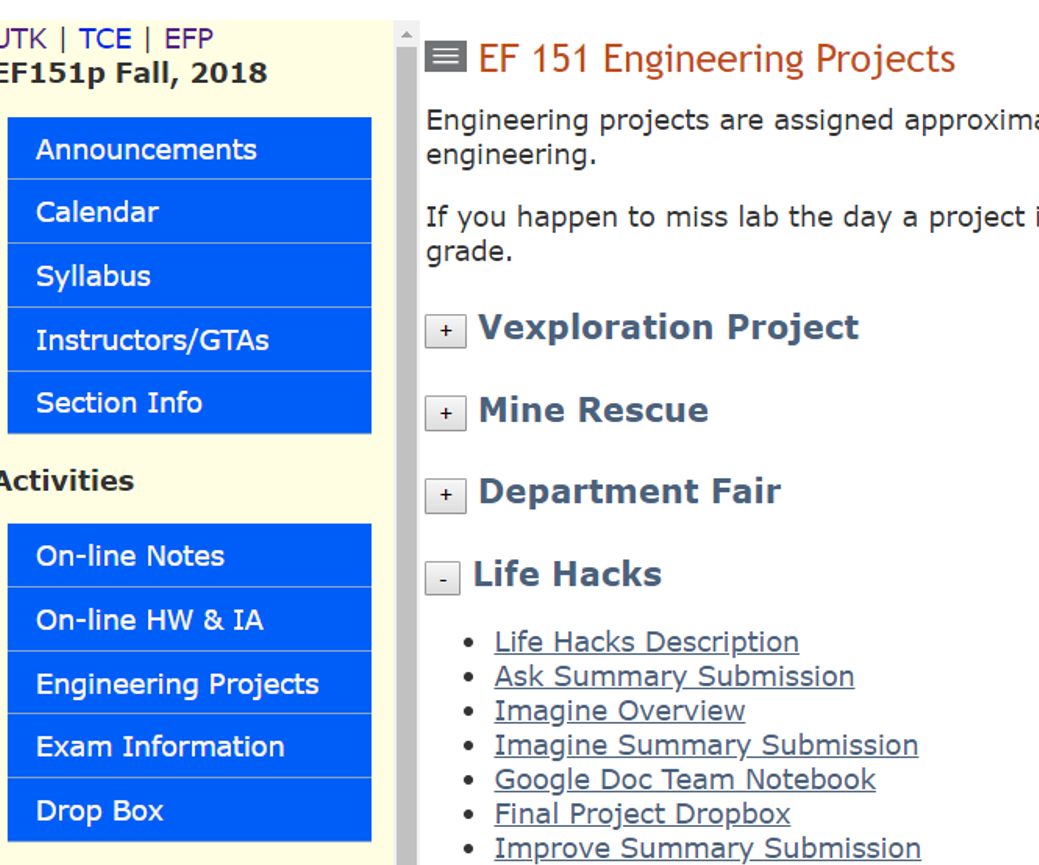
Task: Expand the Mine Rescue section
Action: point(445,412)
